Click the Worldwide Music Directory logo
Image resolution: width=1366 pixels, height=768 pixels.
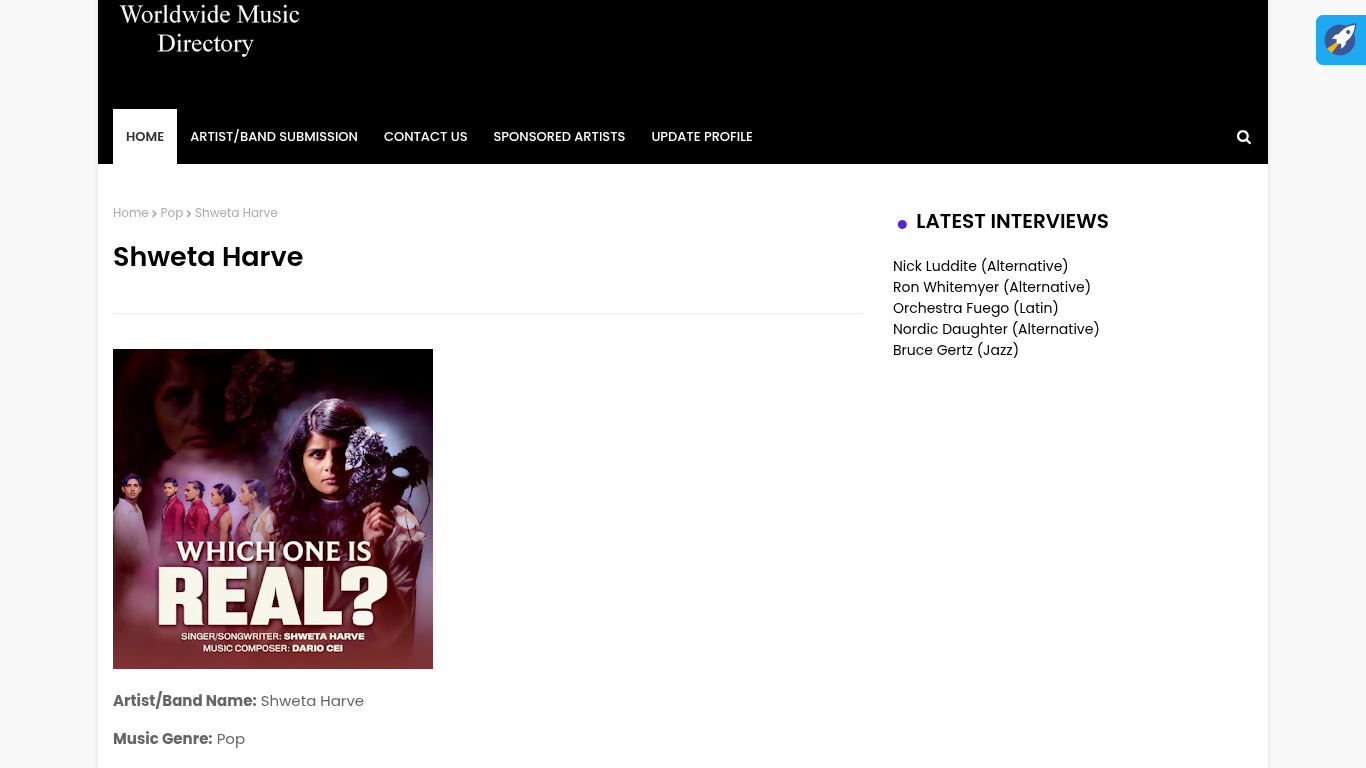(x=209, y=29)
